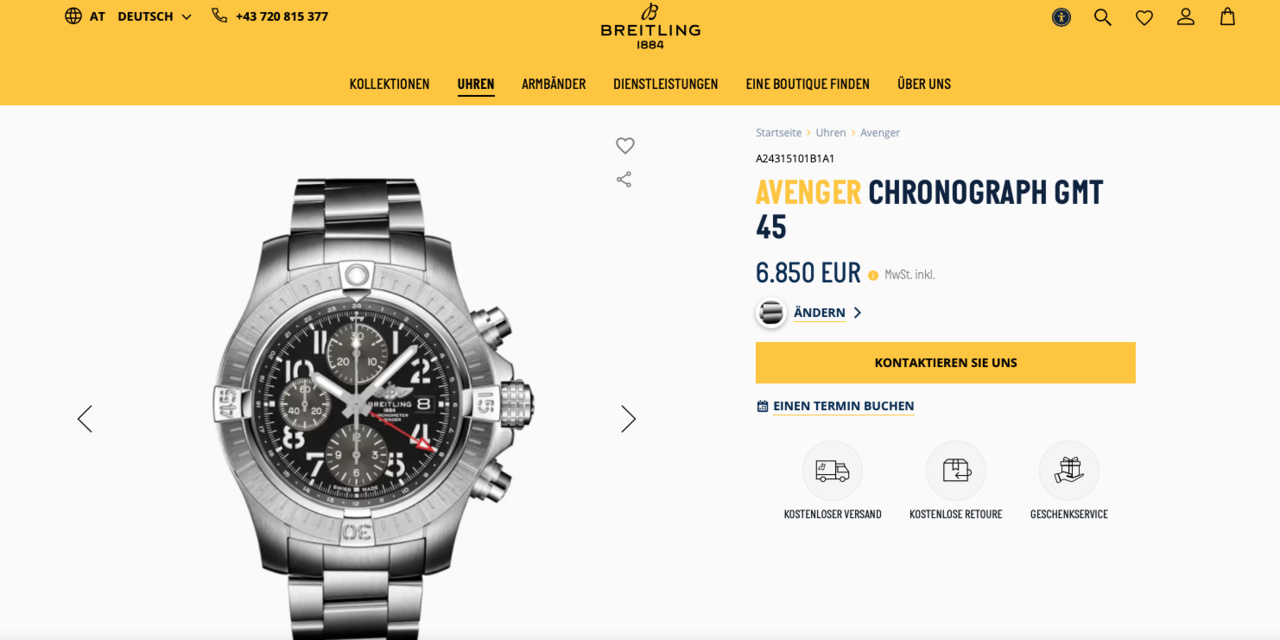Show previous watch image with left arrow
Image resolution: width=1280 pixels, height=640 pixels.
coord(85,419)
